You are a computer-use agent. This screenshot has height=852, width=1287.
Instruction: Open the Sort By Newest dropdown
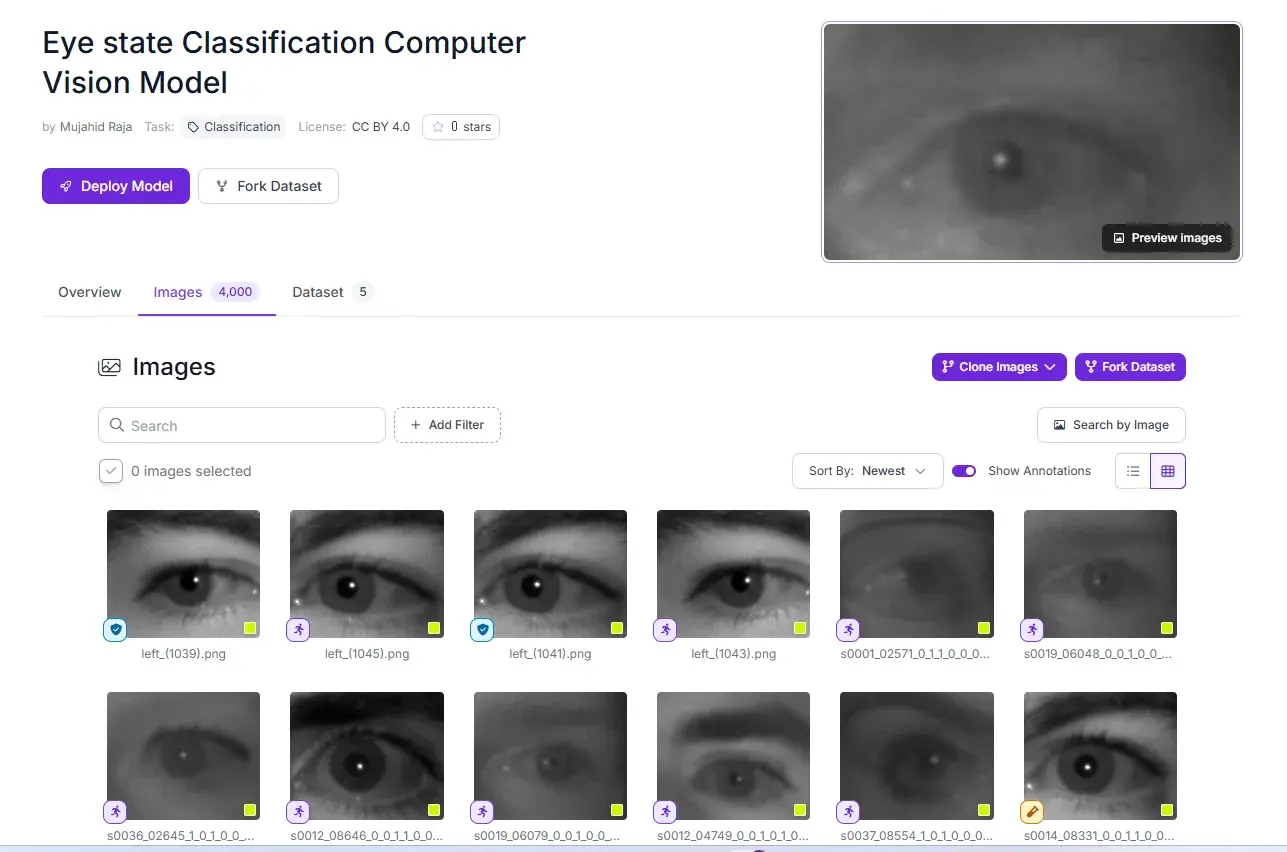pos(868,471)
